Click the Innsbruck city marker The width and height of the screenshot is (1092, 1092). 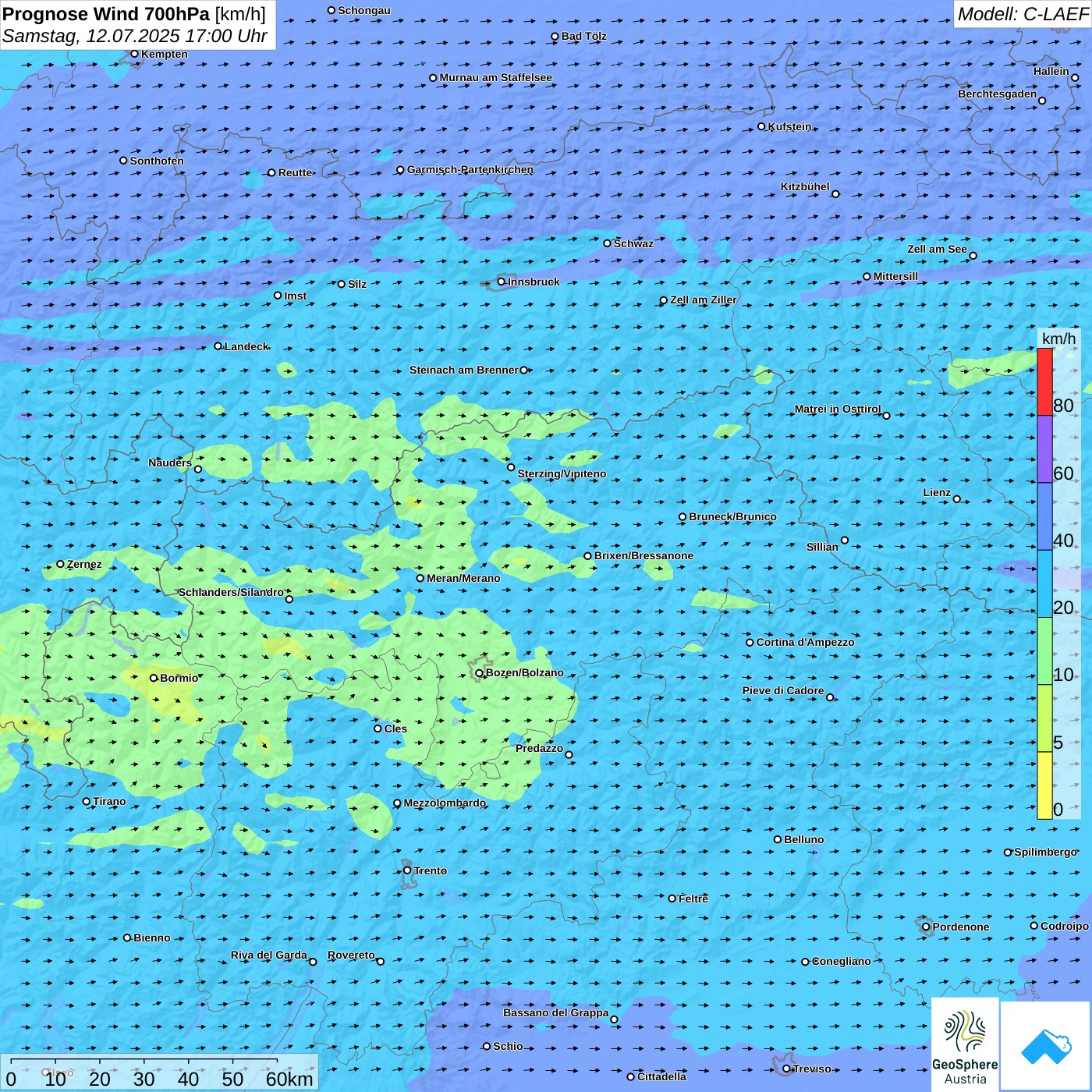point(502,282)
